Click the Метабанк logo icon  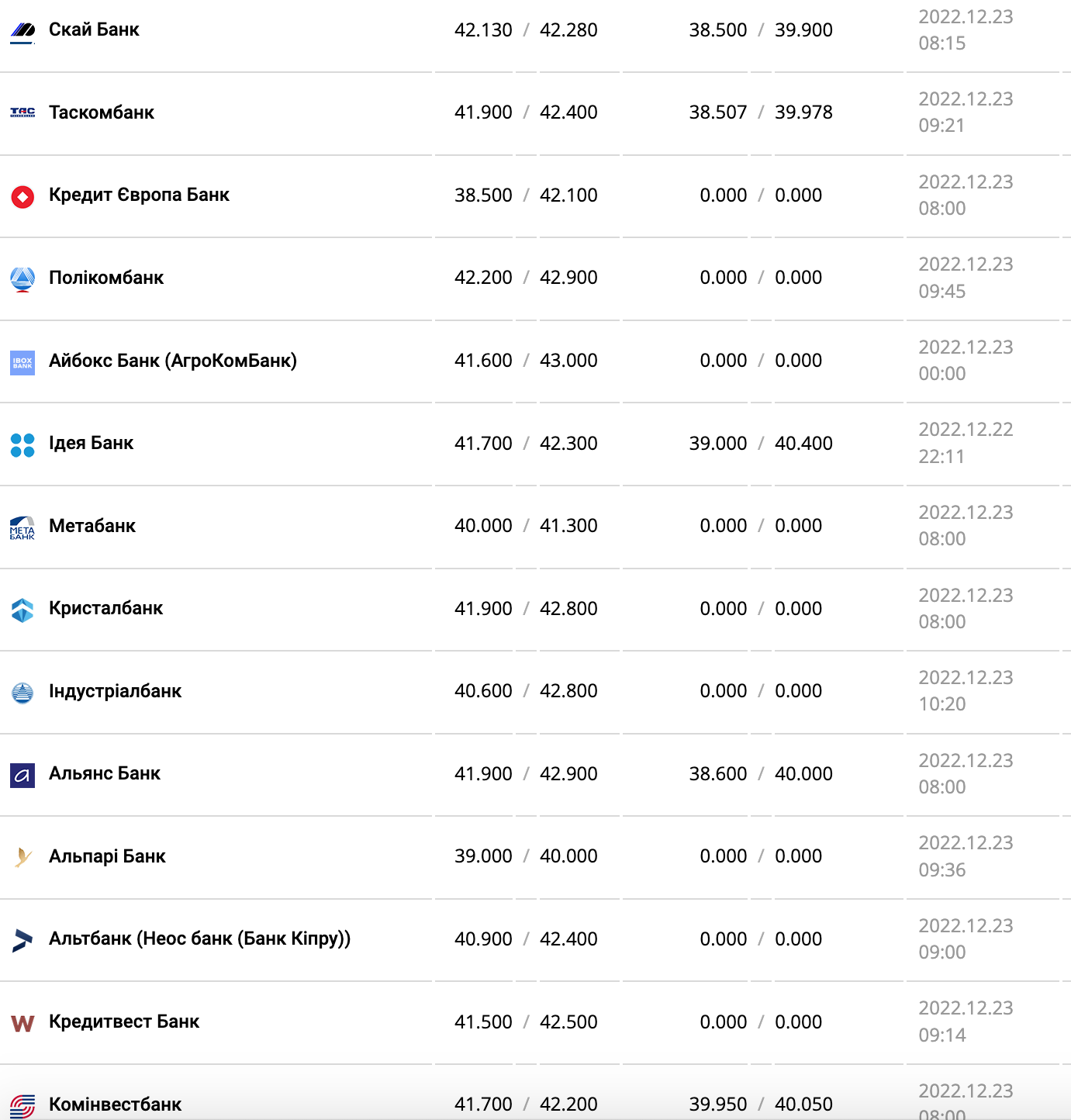pos(22,527)
